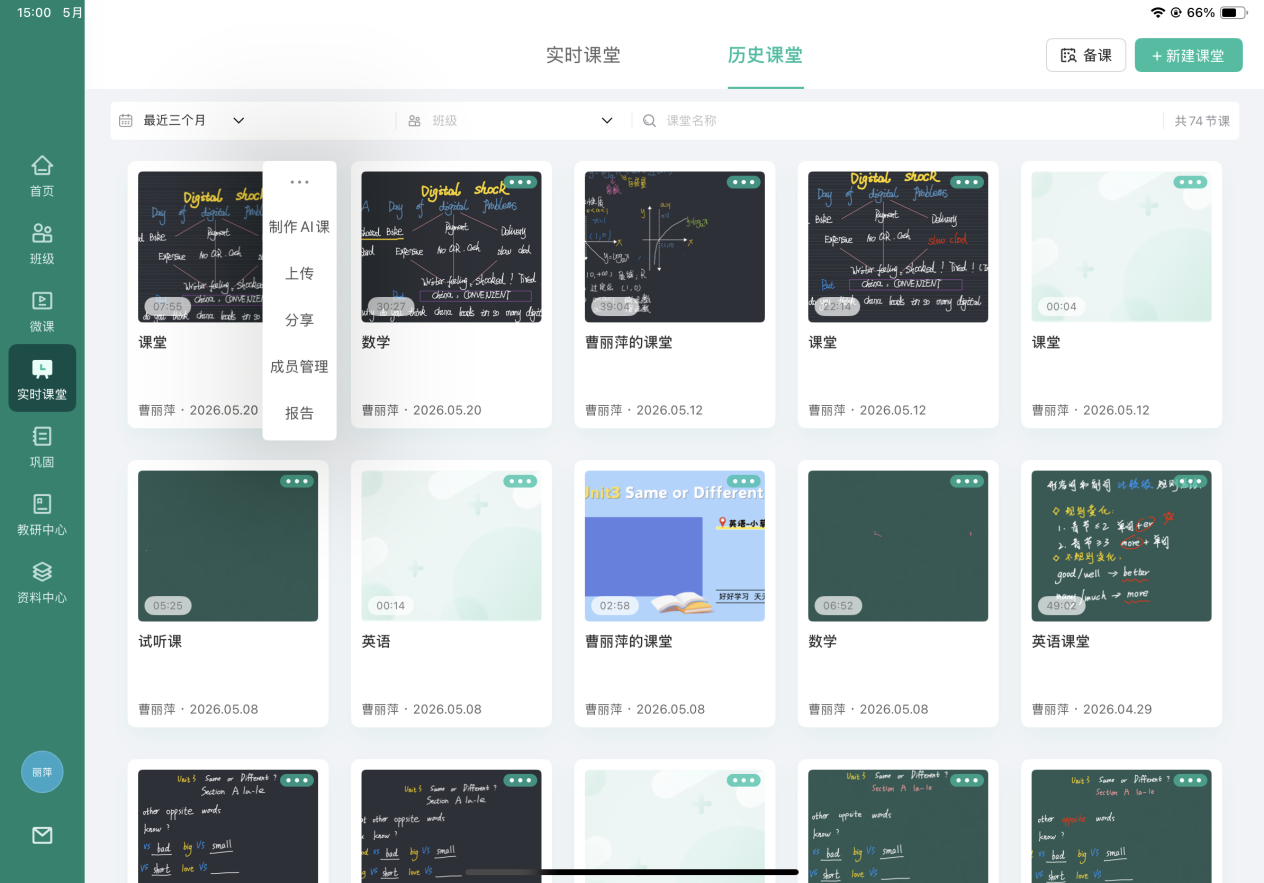Image resolution: width=1264 pixels, height=883 pixels.
Task: Open the 班级 filter dropdown
Action: (510, 120)
